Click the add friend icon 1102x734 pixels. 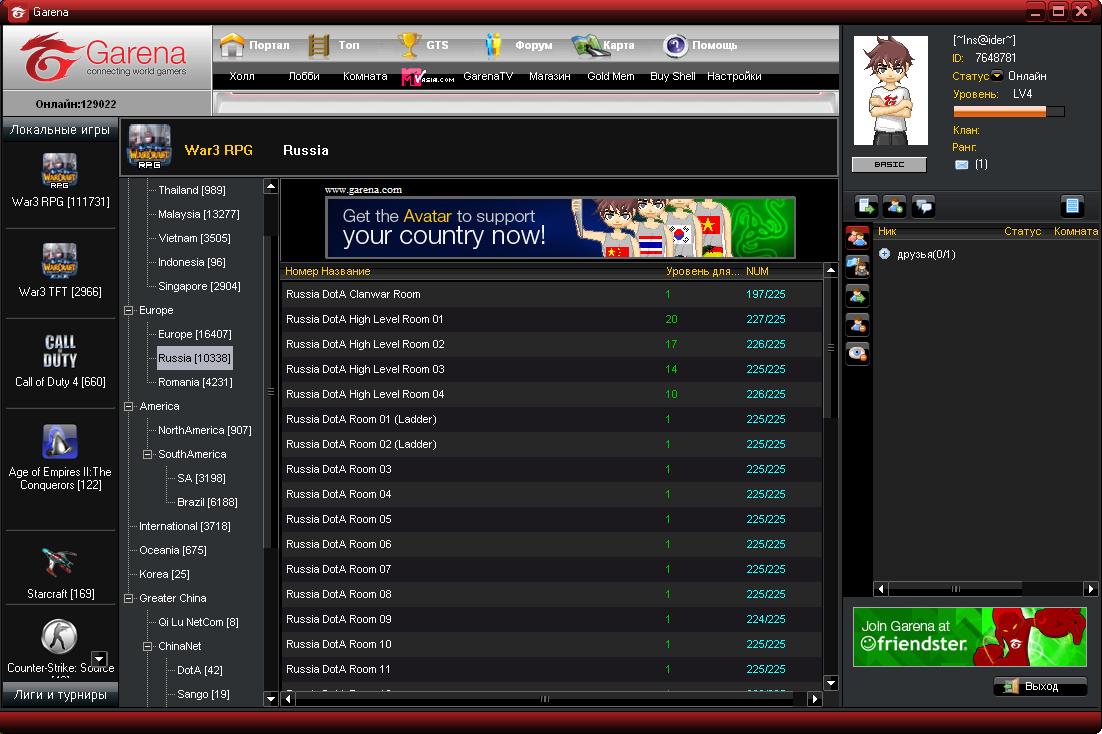(x=894, y=206)
